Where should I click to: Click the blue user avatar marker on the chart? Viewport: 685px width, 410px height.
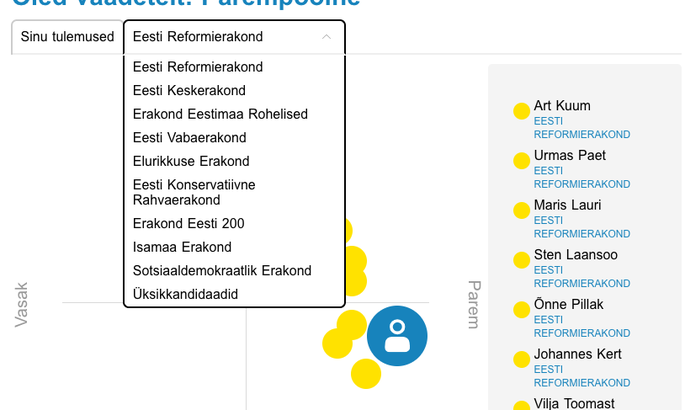397,336
